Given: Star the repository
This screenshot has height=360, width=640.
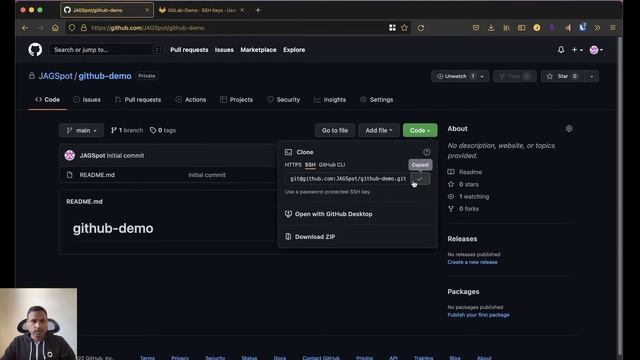Looking at the screenshot, I should point(563,76).
